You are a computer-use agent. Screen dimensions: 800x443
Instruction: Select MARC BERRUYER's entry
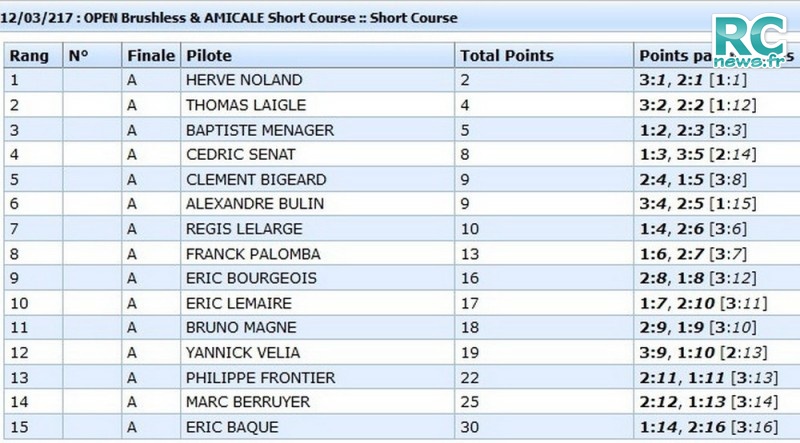click(x=247, y=402)
